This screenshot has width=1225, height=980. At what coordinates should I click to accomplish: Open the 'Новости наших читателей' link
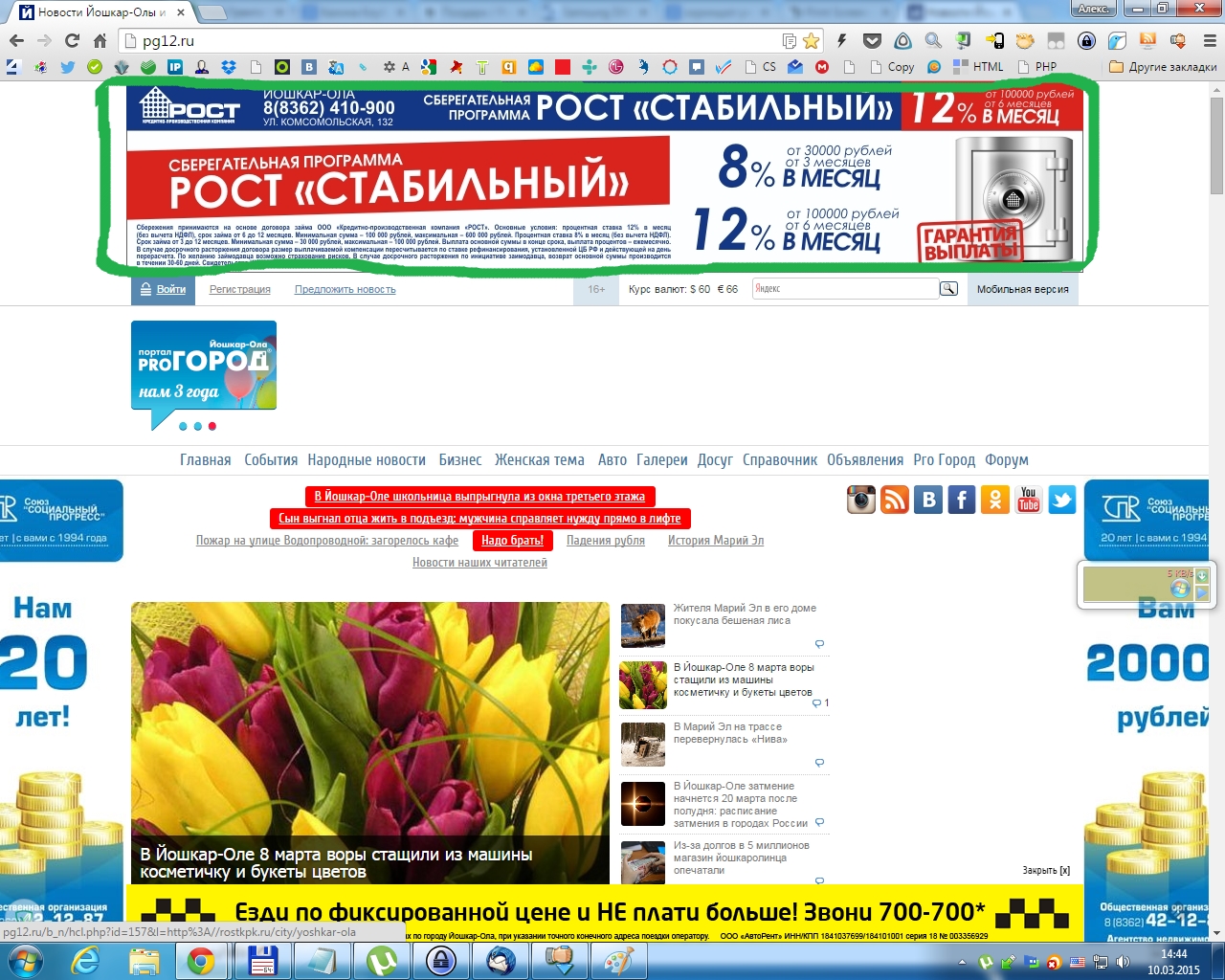(479, 563)
